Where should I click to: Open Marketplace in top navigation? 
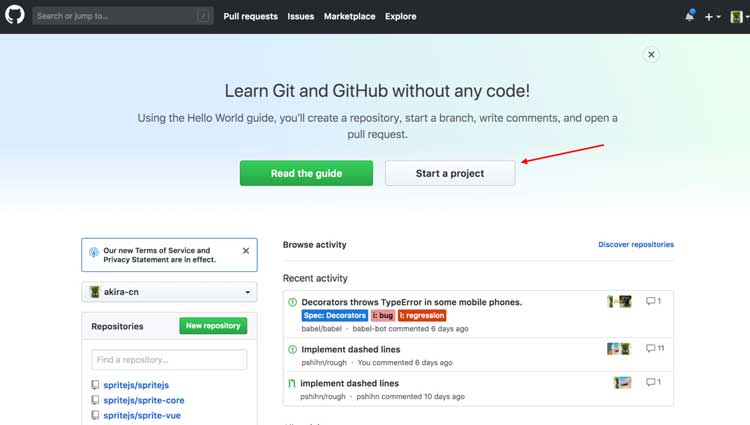point(349,16)
